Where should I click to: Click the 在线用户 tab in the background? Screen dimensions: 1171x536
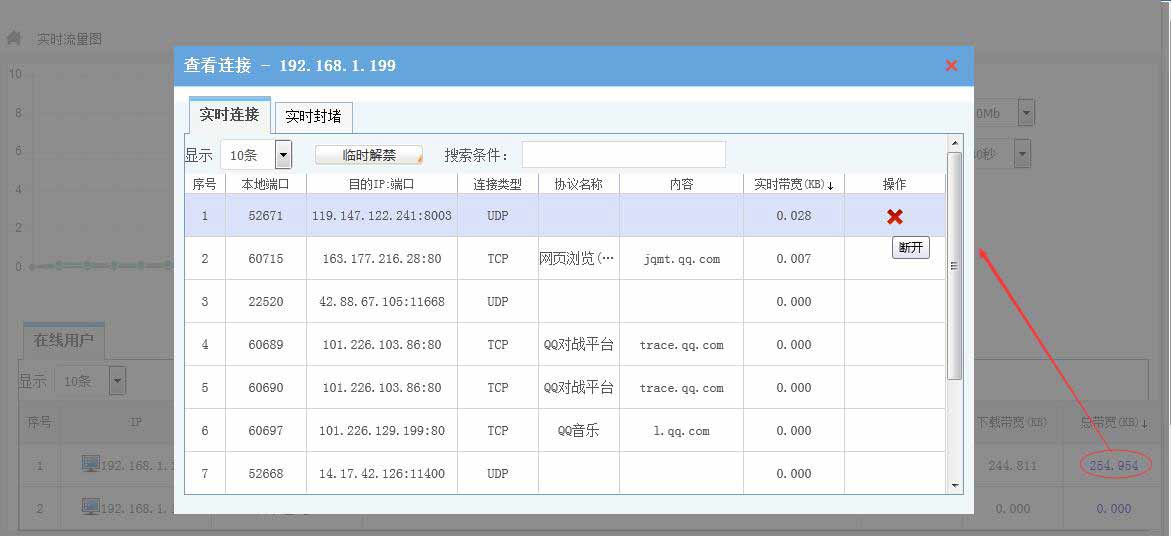[x=63, y=340]
